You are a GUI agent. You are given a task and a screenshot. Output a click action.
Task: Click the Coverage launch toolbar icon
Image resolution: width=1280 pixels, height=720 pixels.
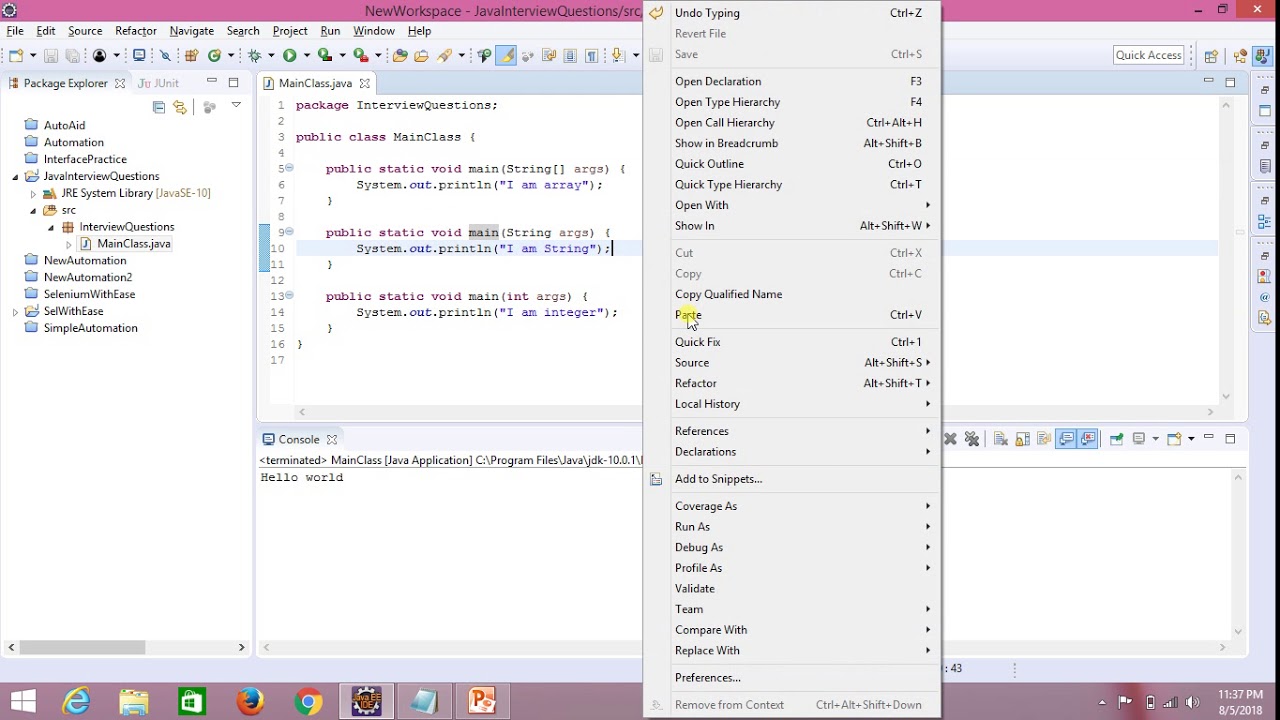325,55
